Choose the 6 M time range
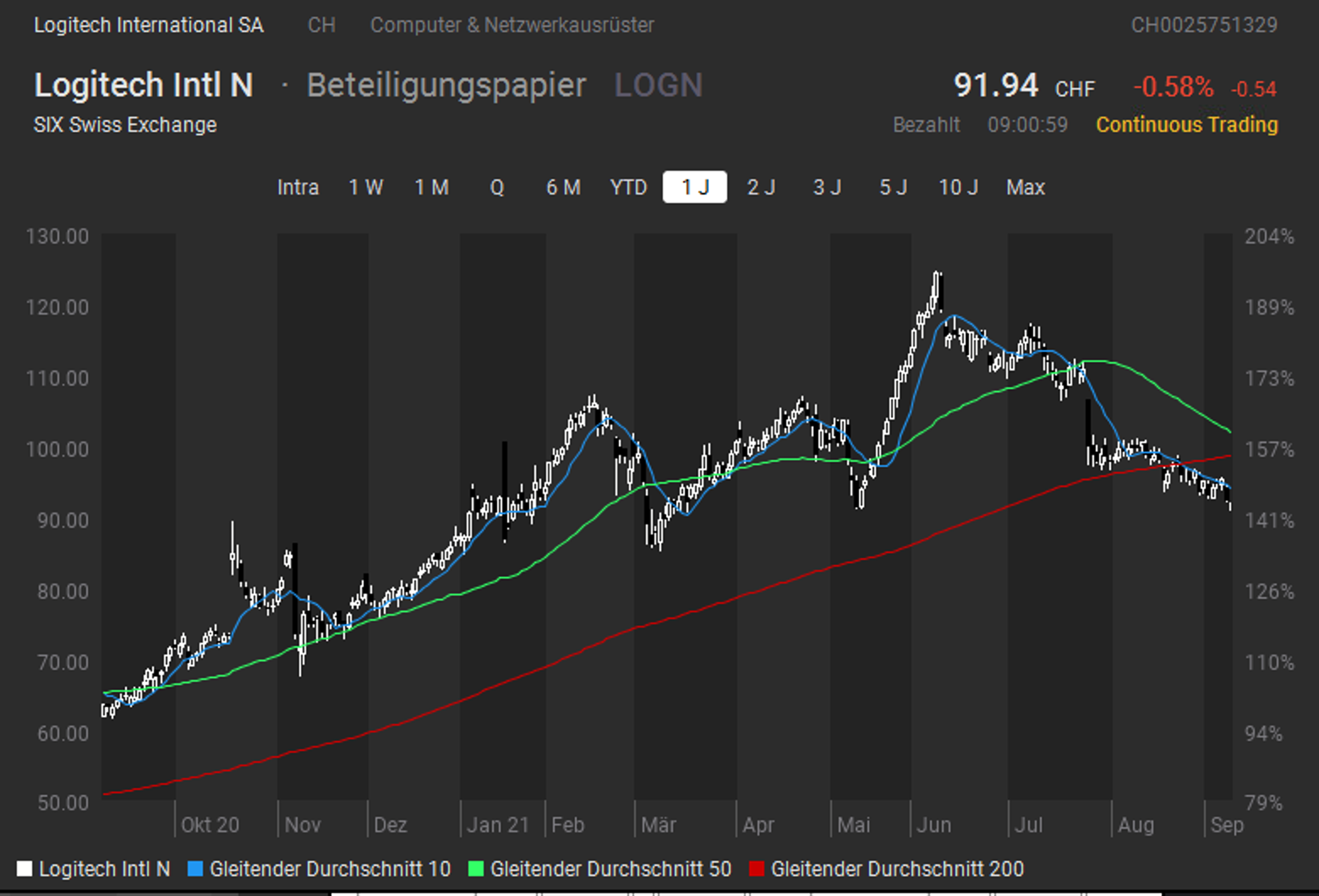The height and width of the screenshot is (896, 1319). pyautogui.click(x=563, y=187)
